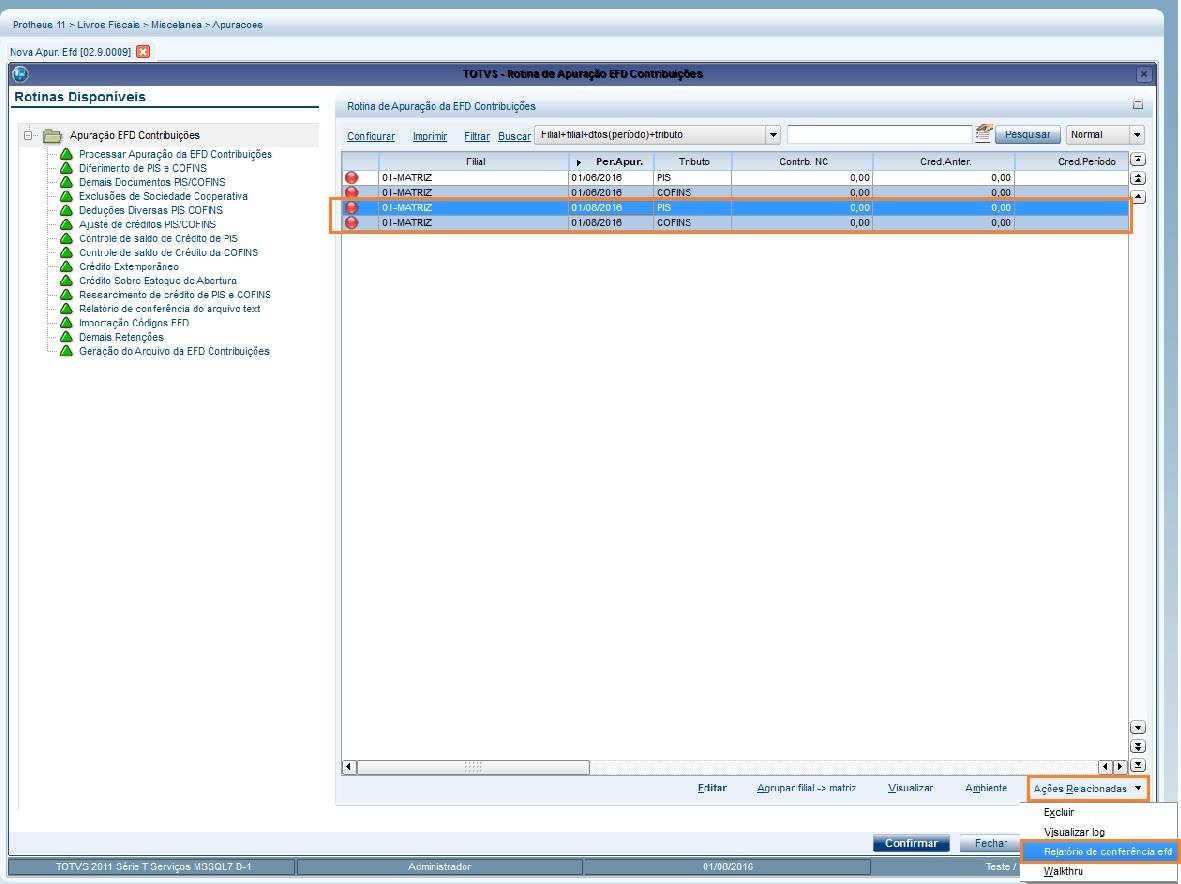Choose Visualizar log menu entry
Screen dimensions: 1181x884
[x=1074, y=832]
